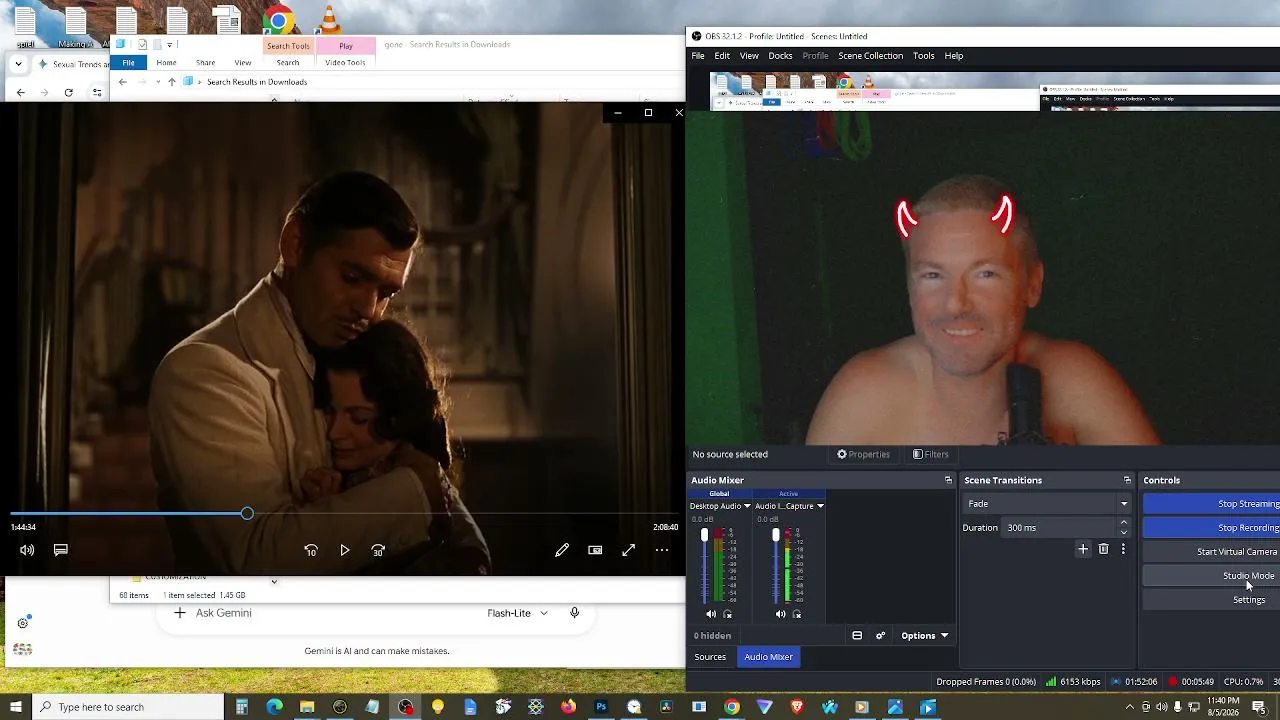Open the OBS Scene Collection menu
1280x720 pixels.
870,56
